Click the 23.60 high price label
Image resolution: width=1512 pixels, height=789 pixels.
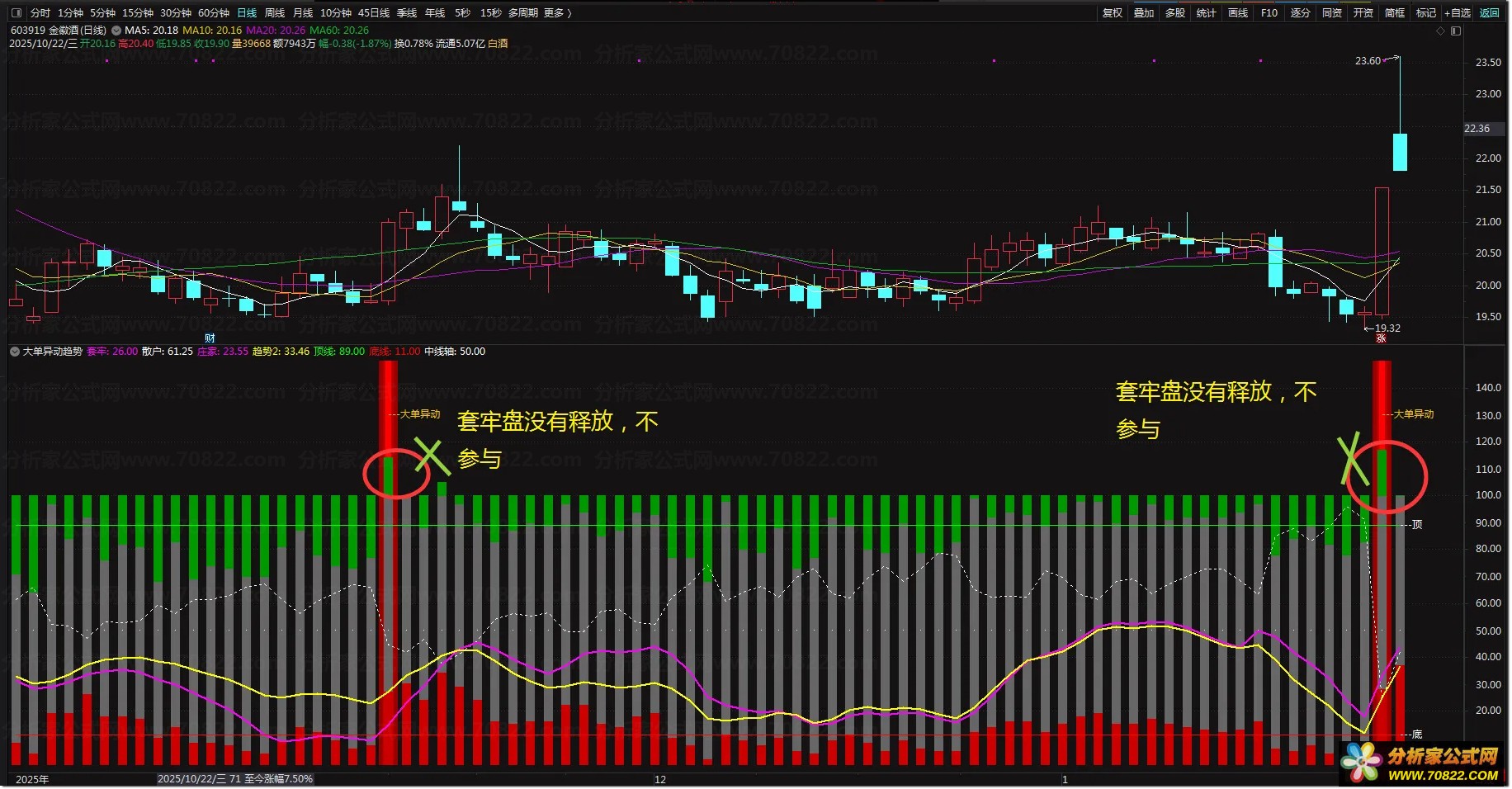click(1368, 61)
